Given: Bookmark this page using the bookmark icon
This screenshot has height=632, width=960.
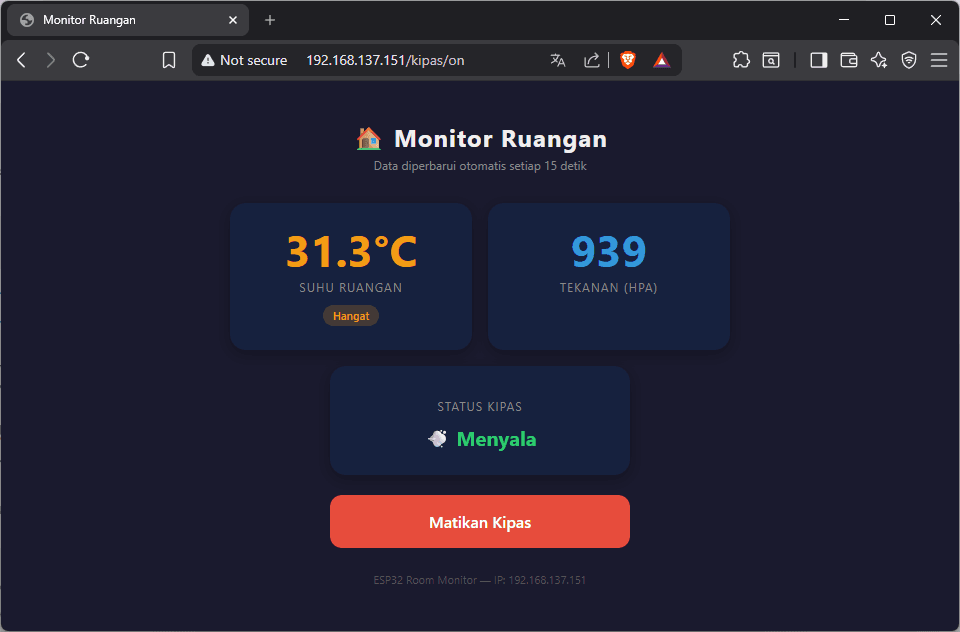Looking at the screenshot, I should (169, 60).
